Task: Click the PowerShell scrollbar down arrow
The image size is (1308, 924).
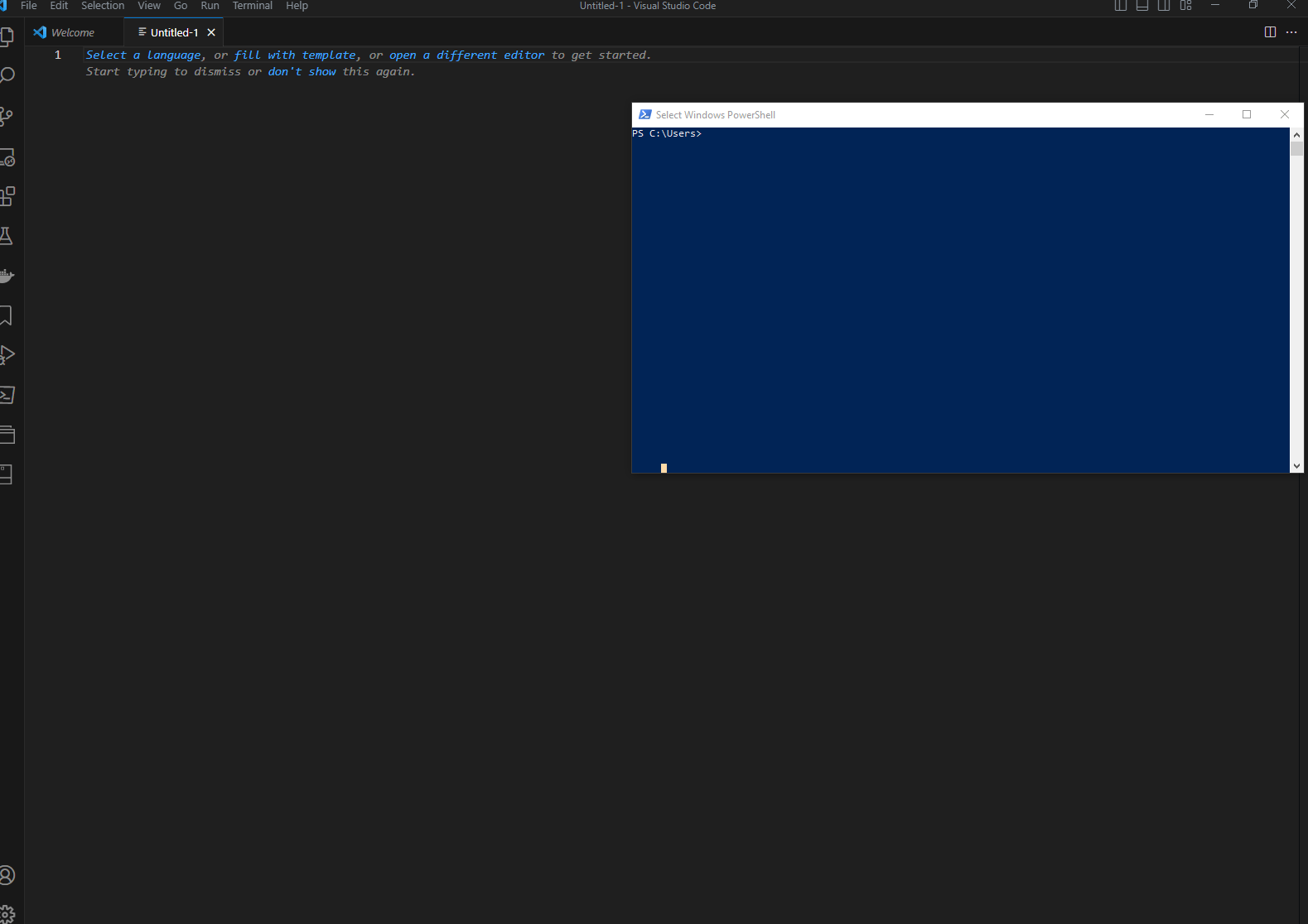Action: [x=1296, y=466]
